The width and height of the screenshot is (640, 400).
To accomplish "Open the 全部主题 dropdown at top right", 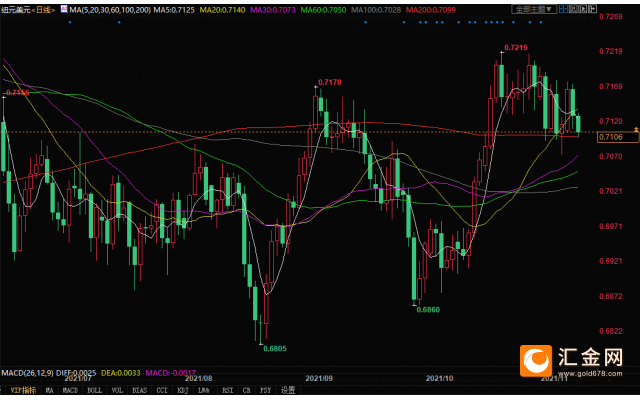I will tap(534, 9).
